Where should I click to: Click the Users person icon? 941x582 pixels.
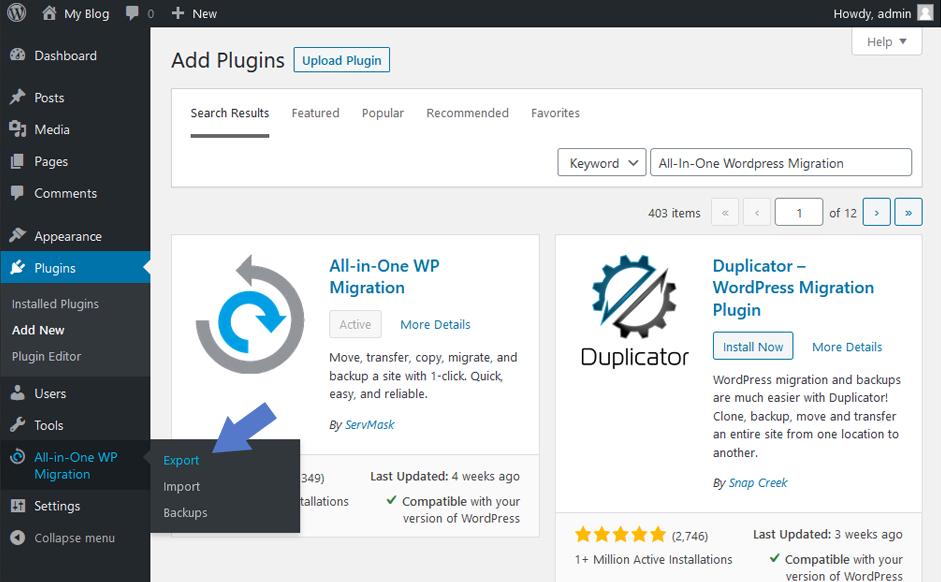coord(17,392)
